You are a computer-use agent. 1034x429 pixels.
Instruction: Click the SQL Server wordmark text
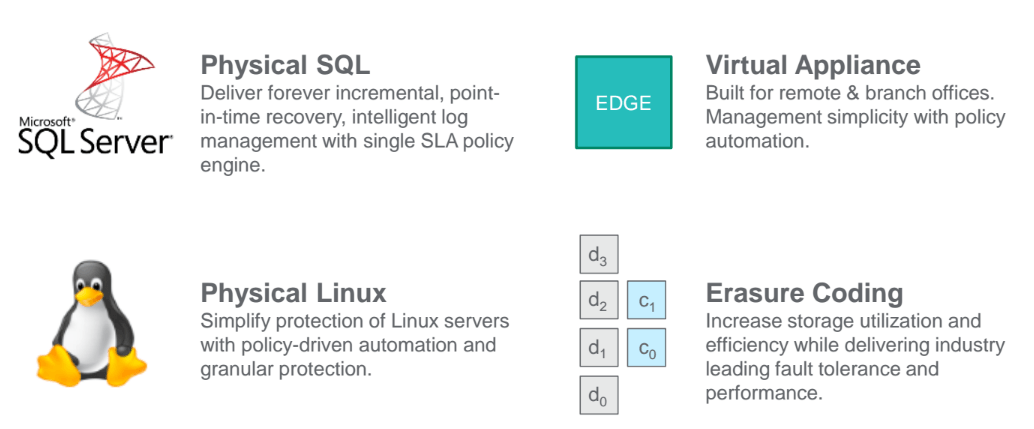96,141
